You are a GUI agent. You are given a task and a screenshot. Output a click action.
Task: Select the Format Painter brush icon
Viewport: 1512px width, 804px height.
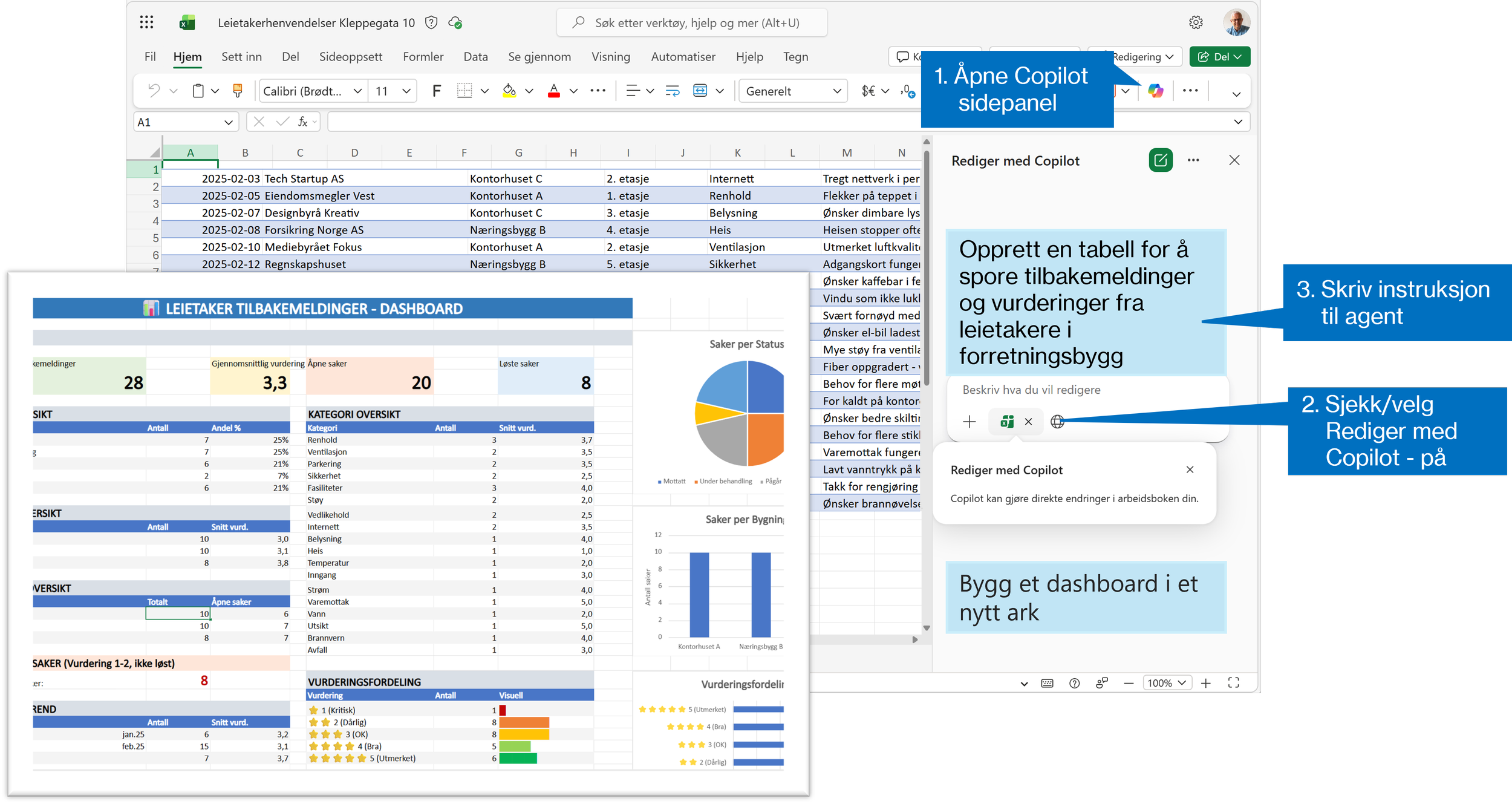(238, 91)
